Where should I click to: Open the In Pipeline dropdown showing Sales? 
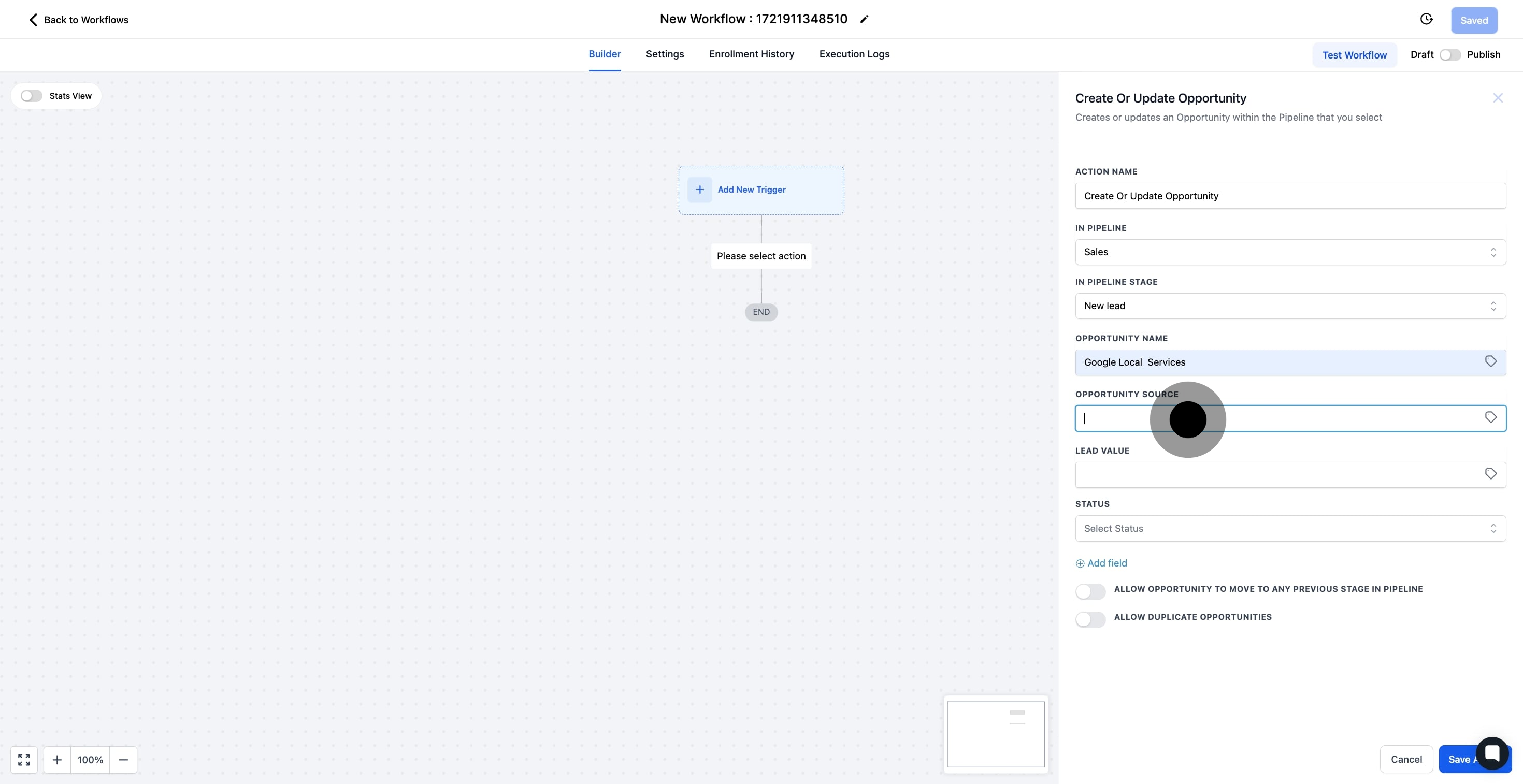1289,252
